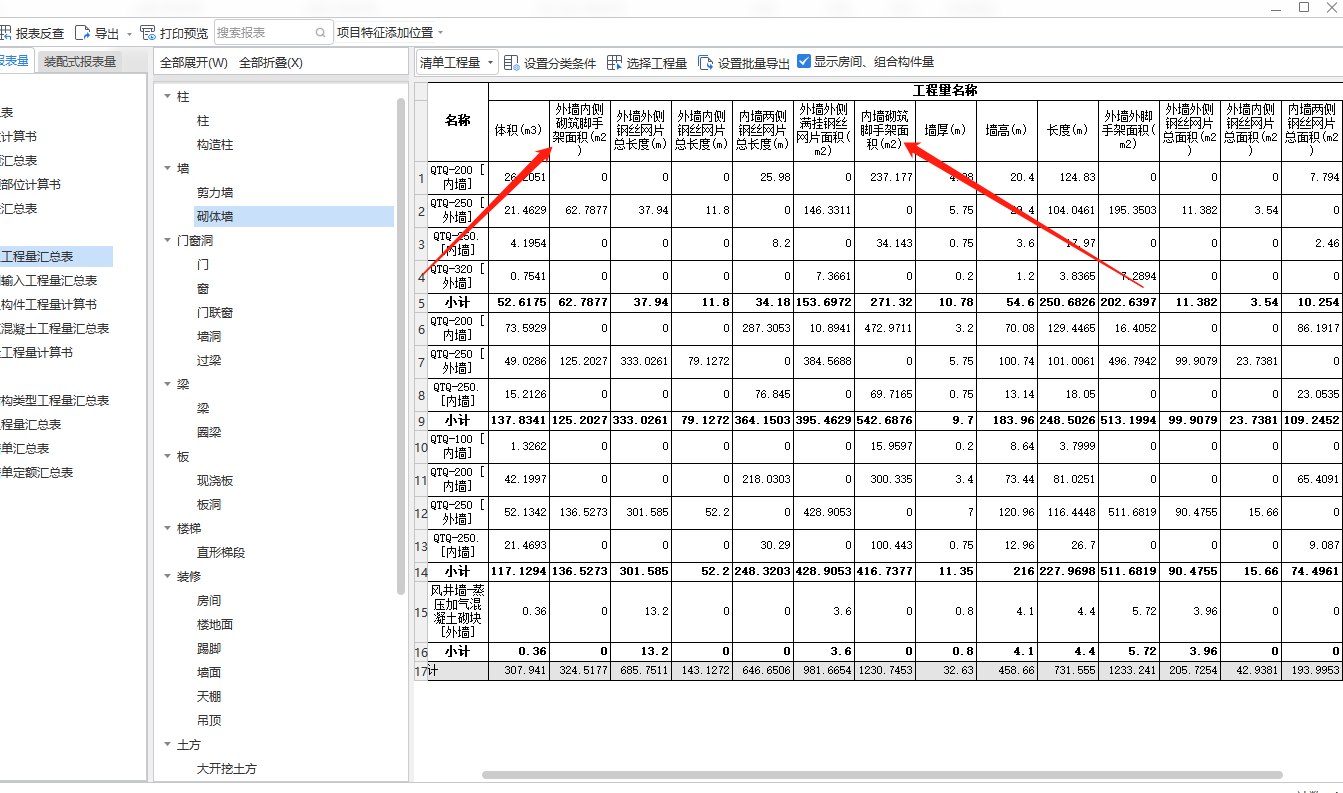The image size is (1343, 793).
Task: Select 吊顶 in the tree
Action: 209,721
